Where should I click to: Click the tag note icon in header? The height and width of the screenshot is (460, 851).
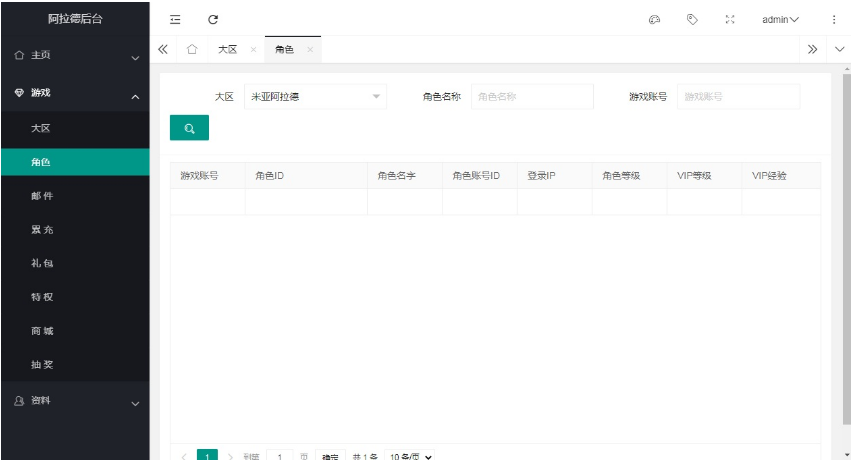[x=692, y=19]
